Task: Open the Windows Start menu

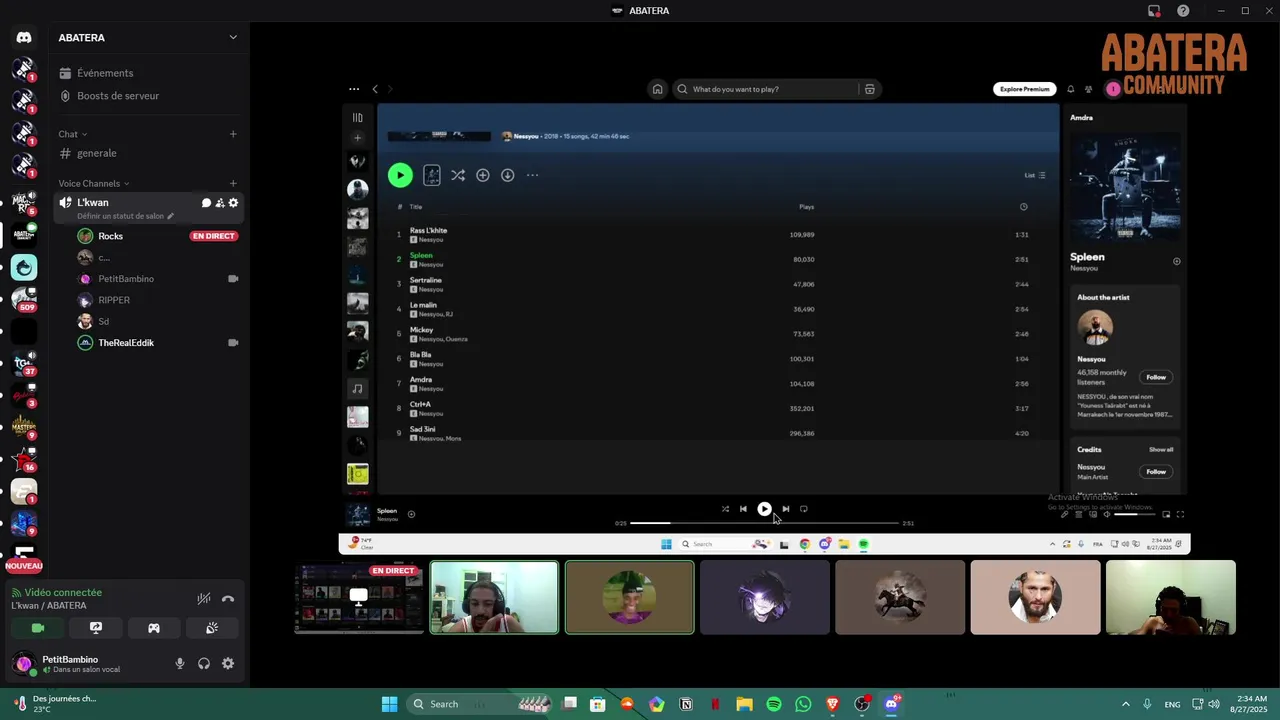Action: 389,704
